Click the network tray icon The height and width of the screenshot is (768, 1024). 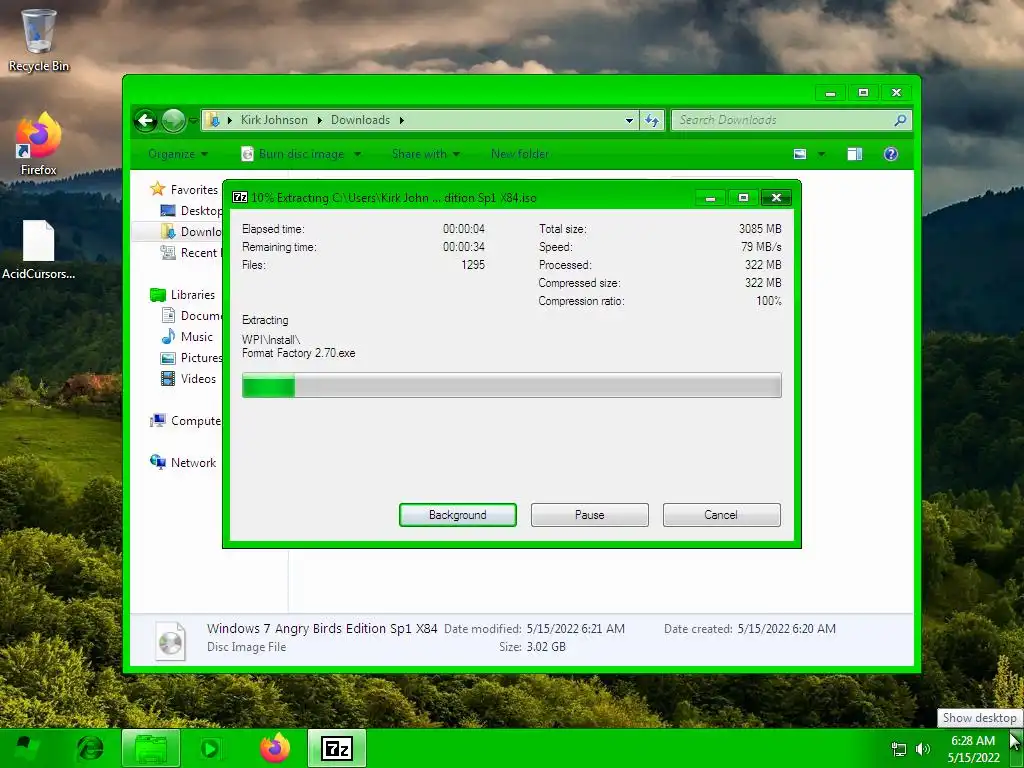pyautogui.click(x=899, y=750)
